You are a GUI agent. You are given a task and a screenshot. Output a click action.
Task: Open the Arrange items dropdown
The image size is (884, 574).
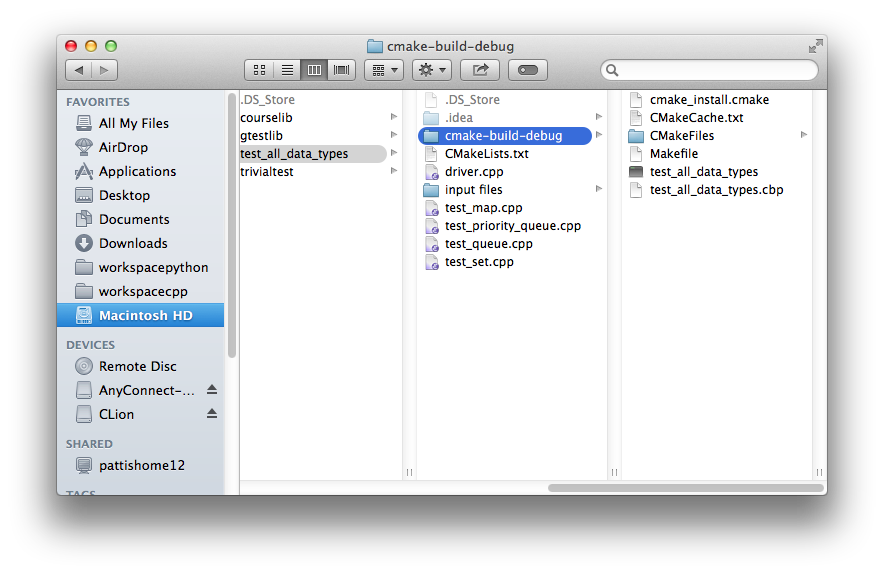[x=383, y=70]
